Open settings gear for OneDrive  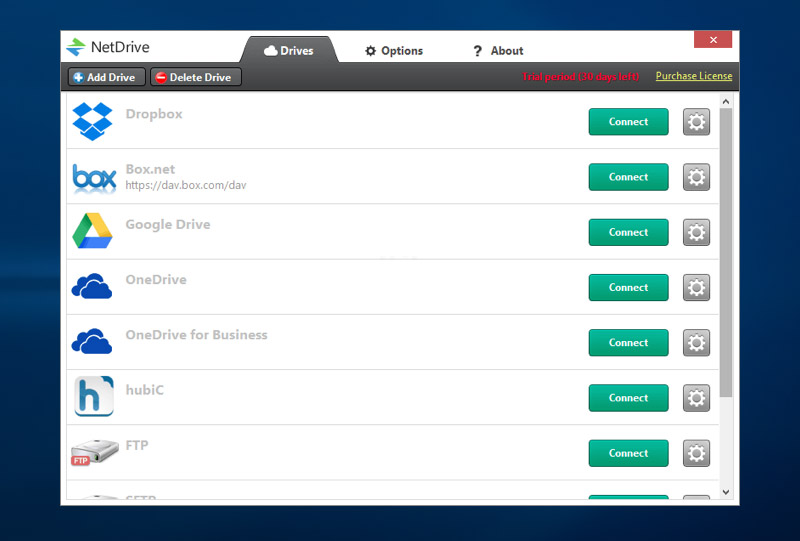point(696,287)
